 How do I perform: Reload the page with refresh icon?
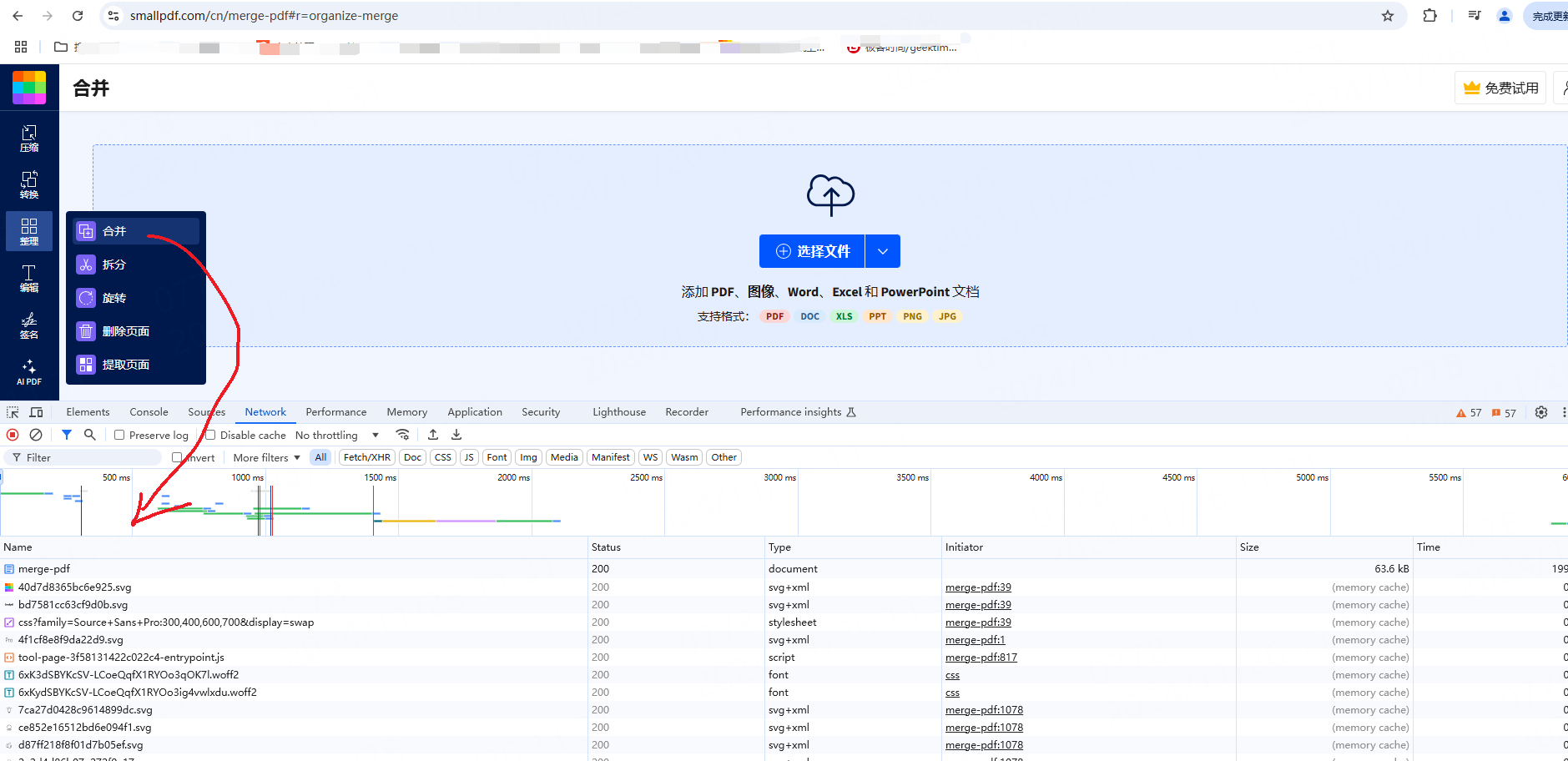coord(78,16)
